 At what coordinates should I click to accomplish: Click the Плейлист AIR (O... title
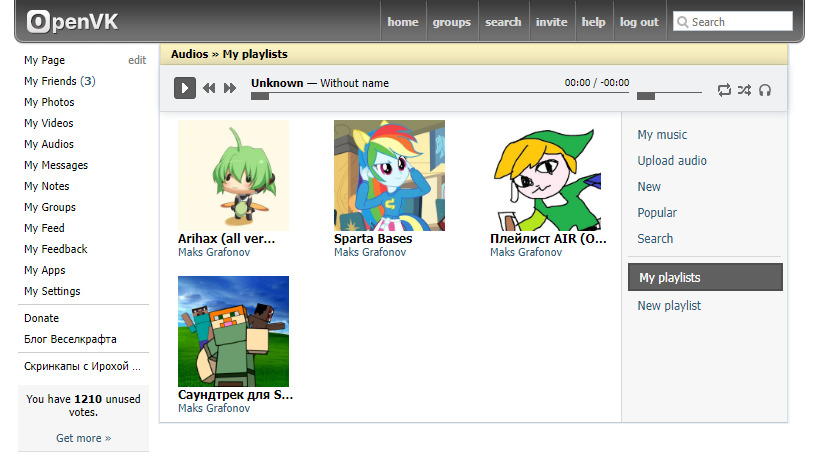(x=548, y=239)
